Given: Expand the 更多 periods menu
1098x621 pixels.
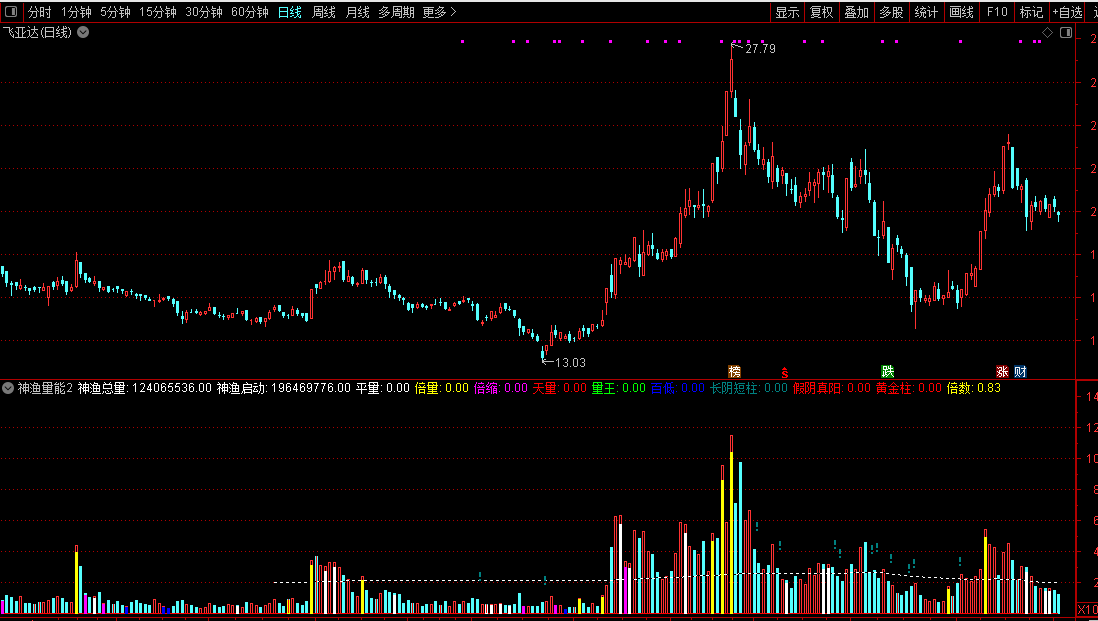Looking at the screenshot, I should 439,12.
